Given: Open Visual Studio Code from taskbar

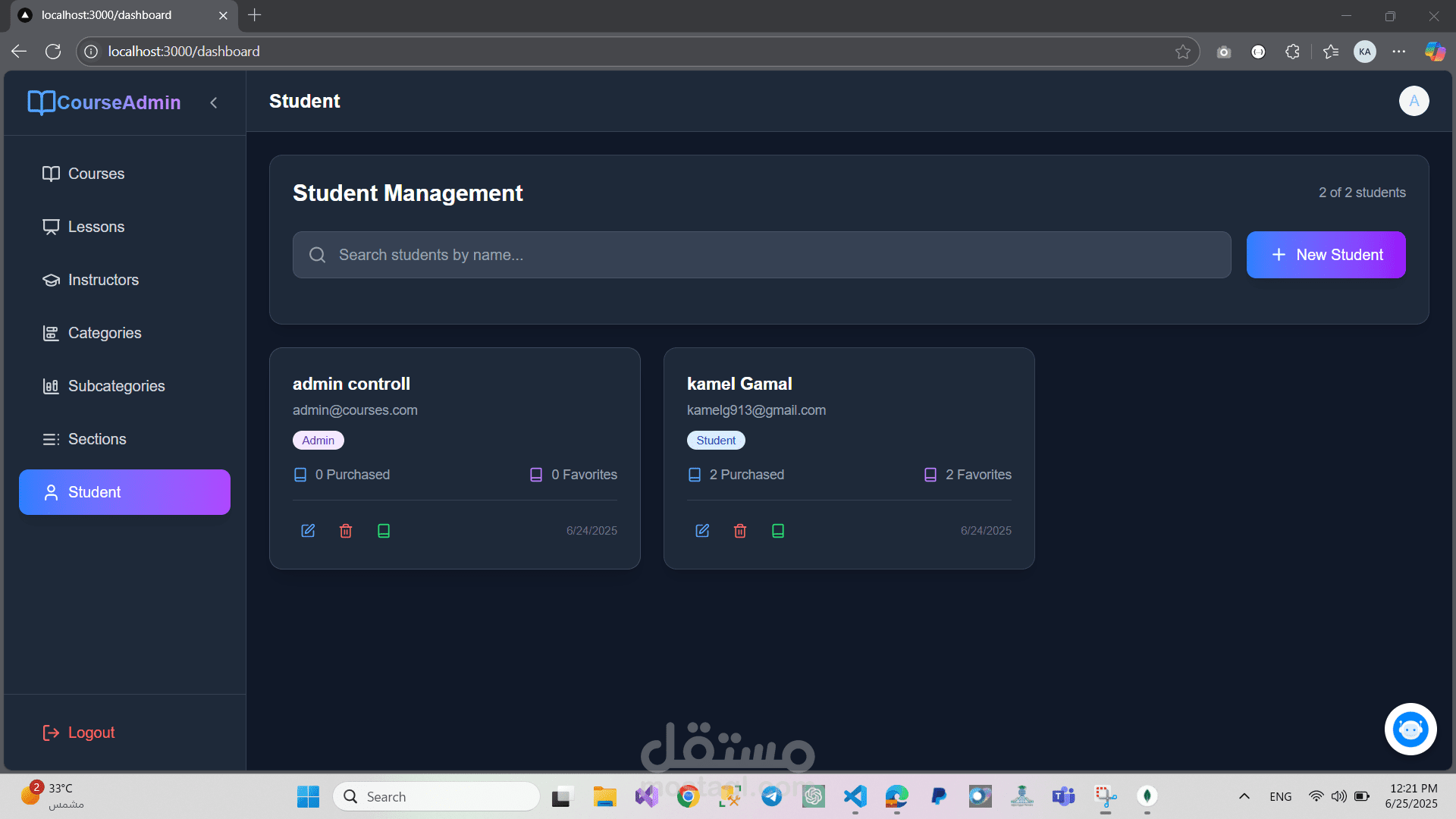Looking at the screenshot, I should coord(855,796).
